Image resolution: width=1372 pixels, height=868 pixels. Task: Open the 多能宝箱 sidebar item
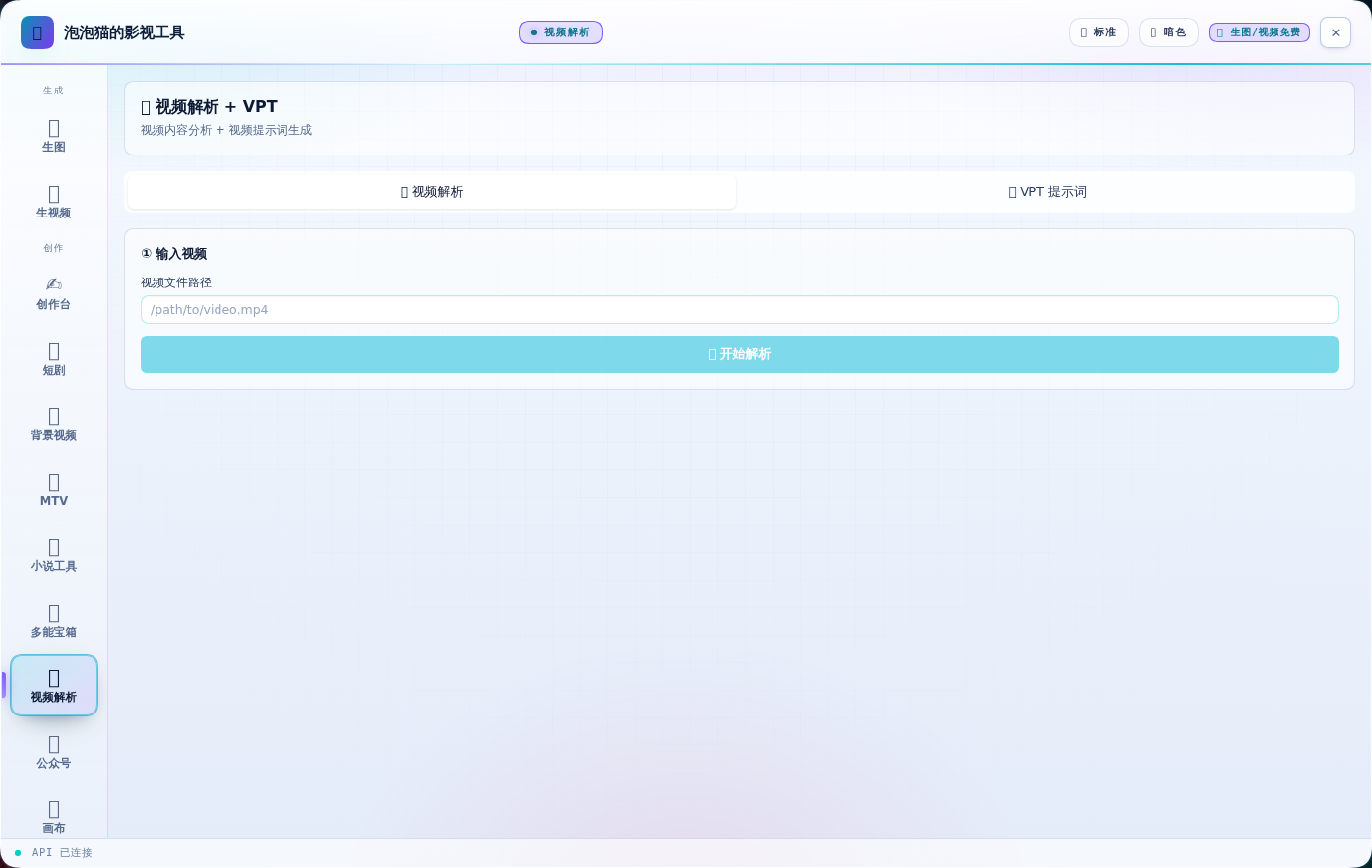click(54, 621)
